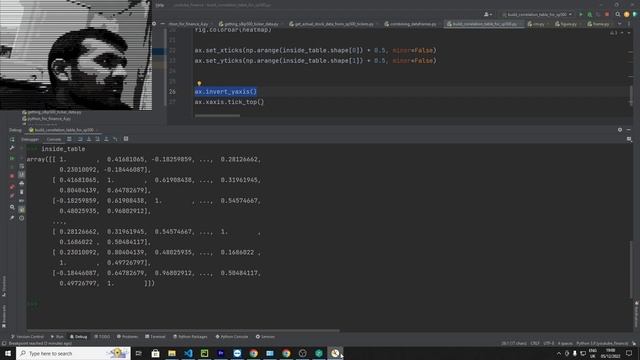This screenshot has width=640, height=360.
Task: Run the current configuration with the green play icon
Action: [581, 15]
